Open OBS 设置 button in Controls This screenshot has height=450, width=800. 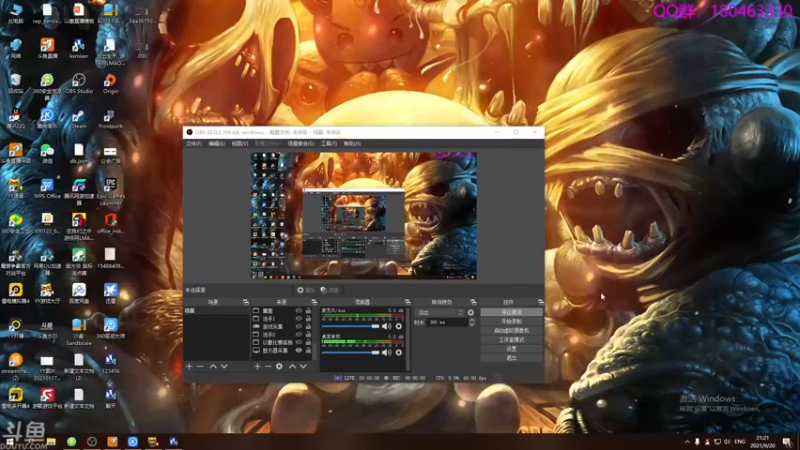[x=511, y=349]
